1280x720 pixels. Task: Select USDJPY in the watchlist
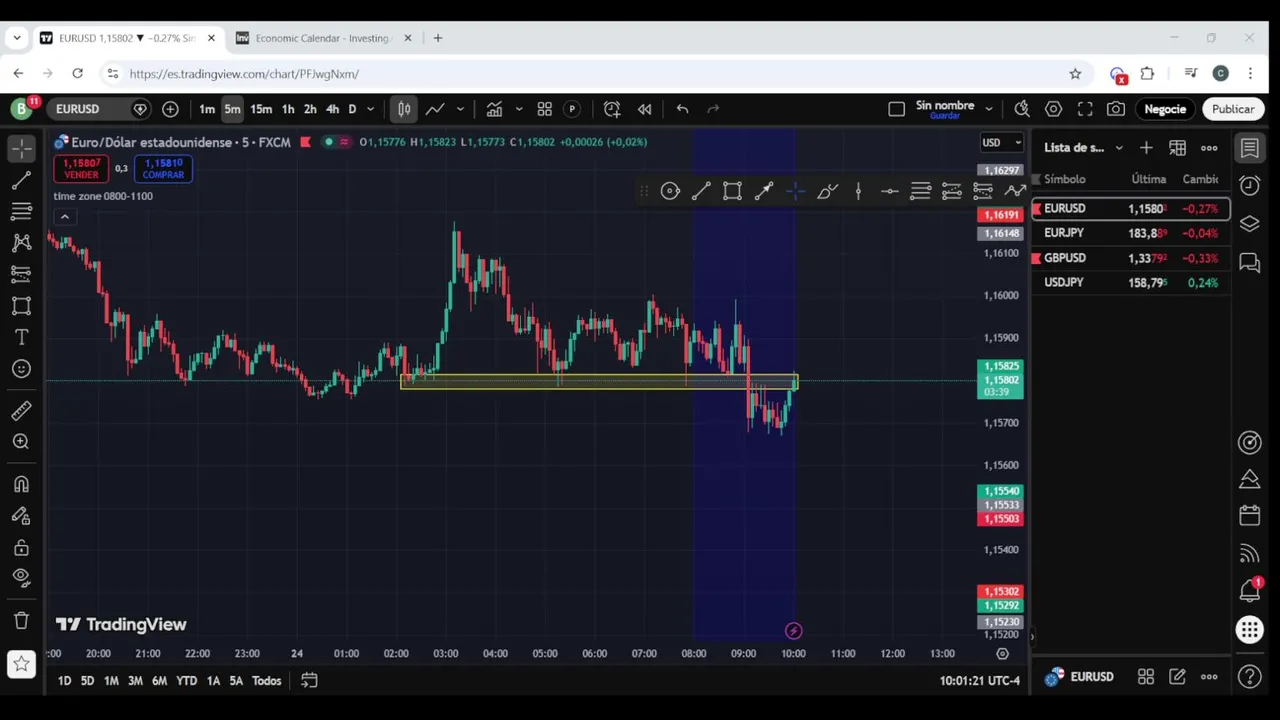point(1131,283)
